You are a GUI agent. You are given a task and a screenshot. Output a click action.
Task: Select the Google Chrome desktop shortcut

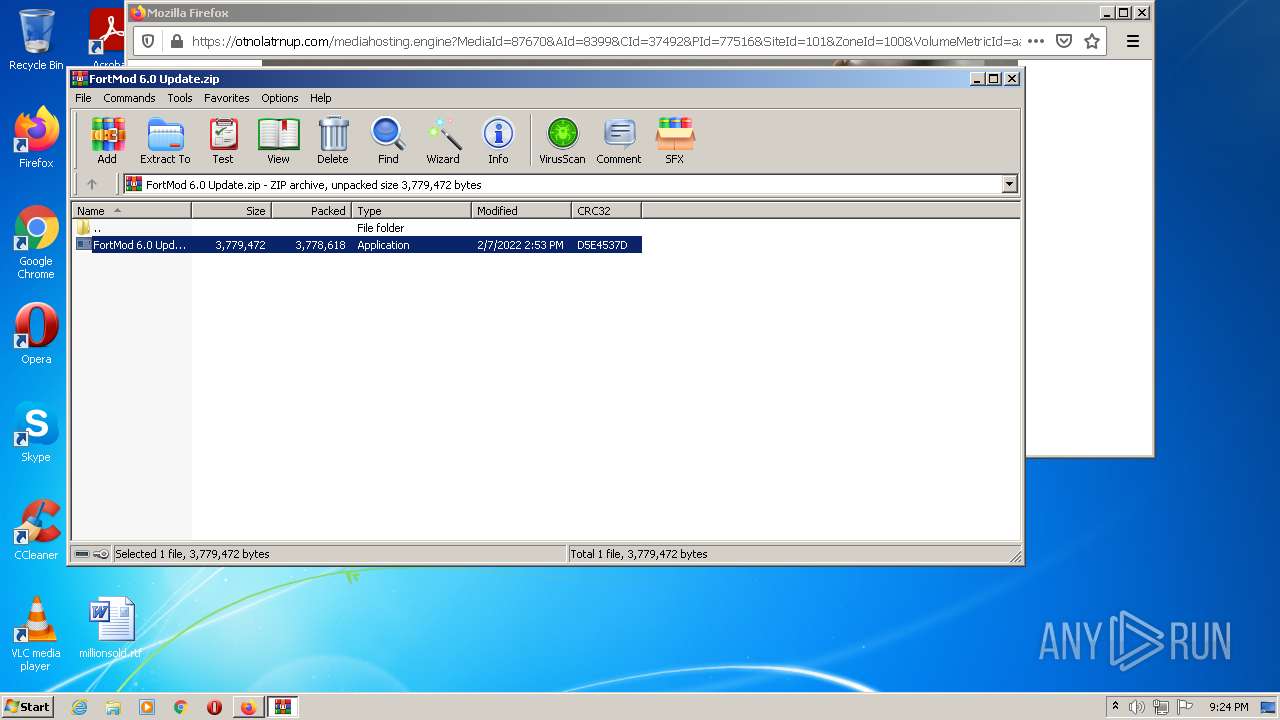click(36, 242)
